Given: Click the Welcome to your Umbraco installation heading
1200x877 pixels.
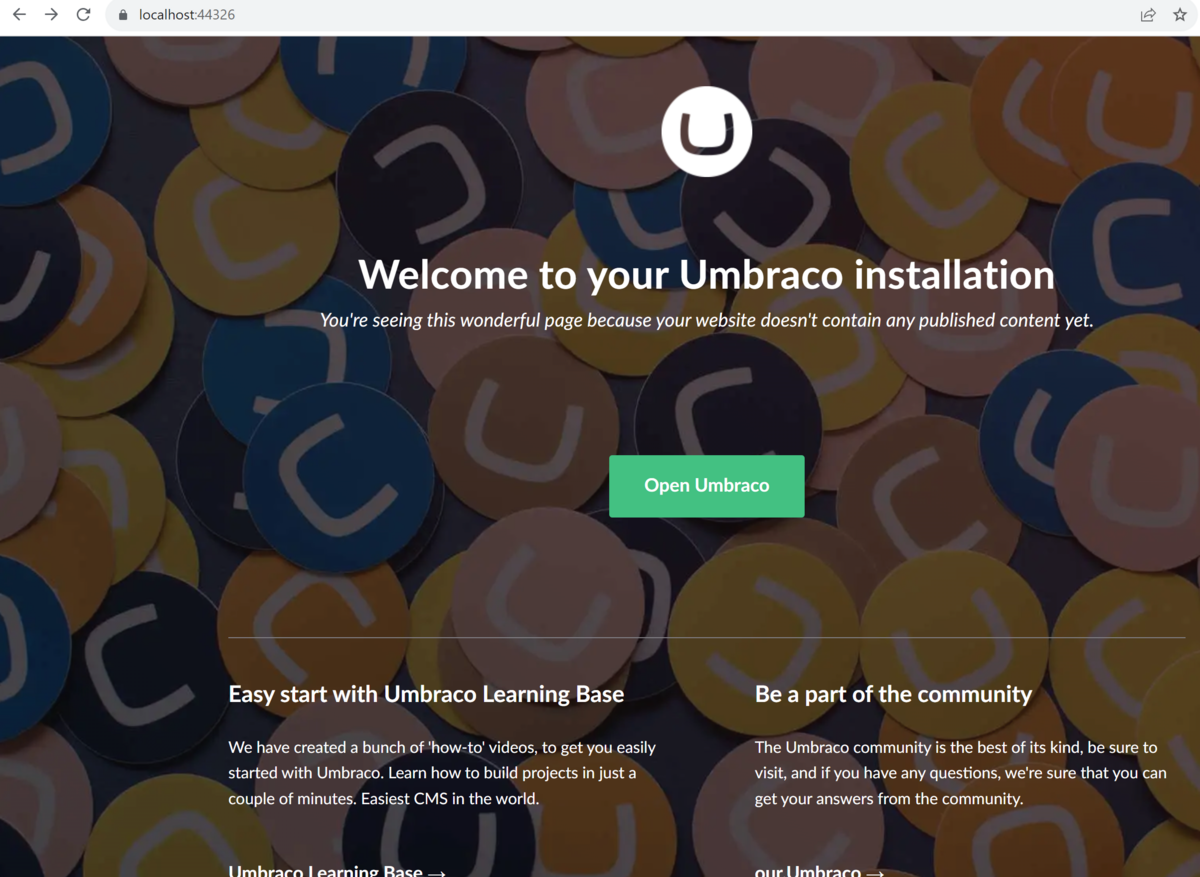Looking at the screenshot, I should [707, 275].
